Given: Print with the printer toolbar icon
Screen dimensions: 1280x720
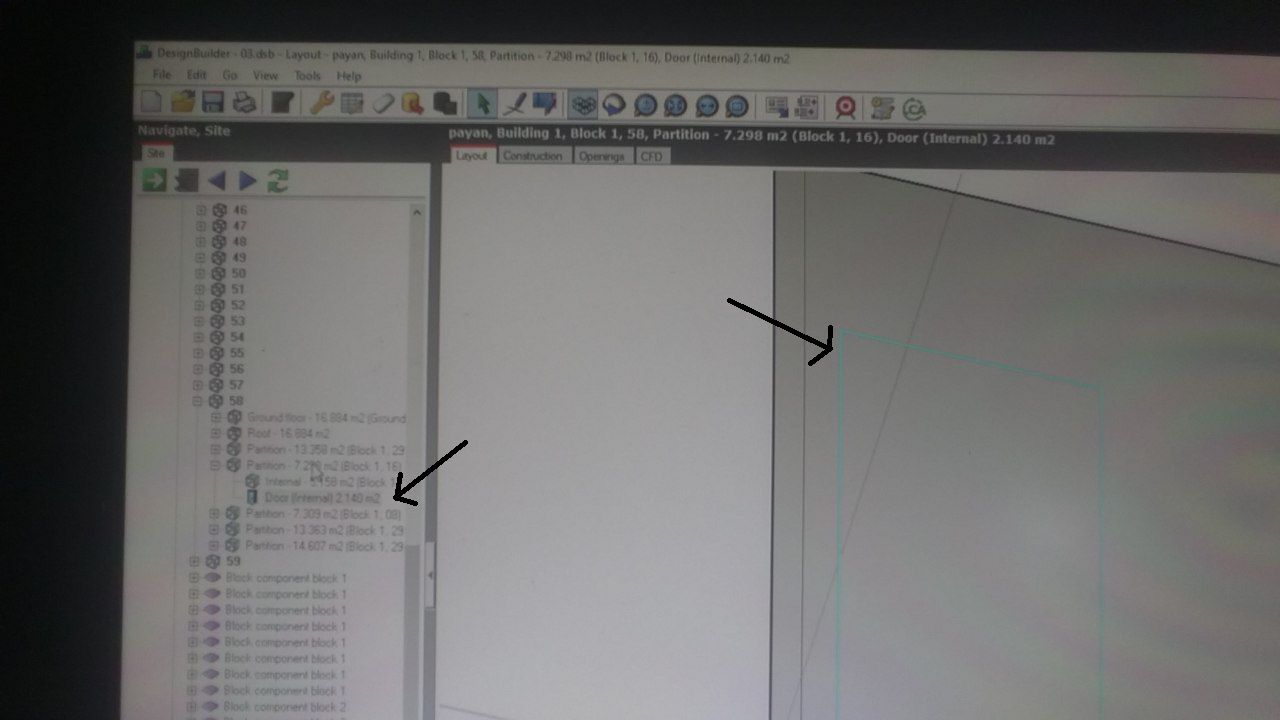Looking at the screenshot, I should tap(244, 102).
